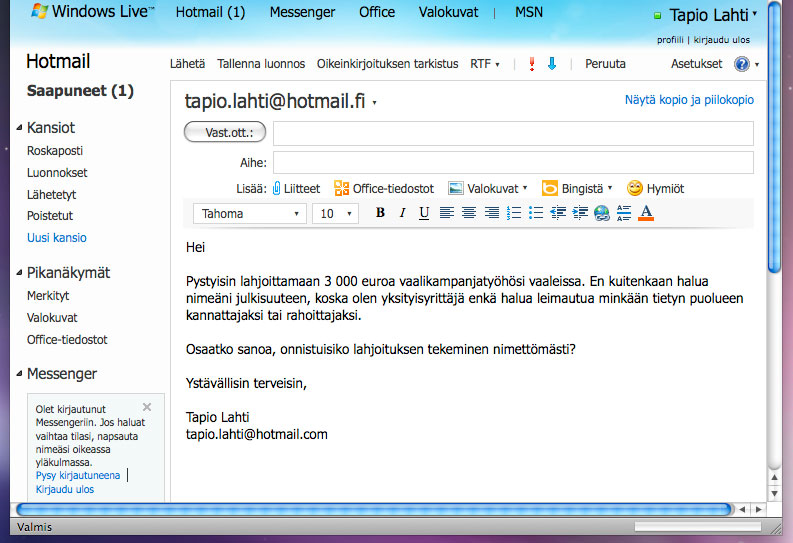Open the help dropdown arrow

[757, 65]
